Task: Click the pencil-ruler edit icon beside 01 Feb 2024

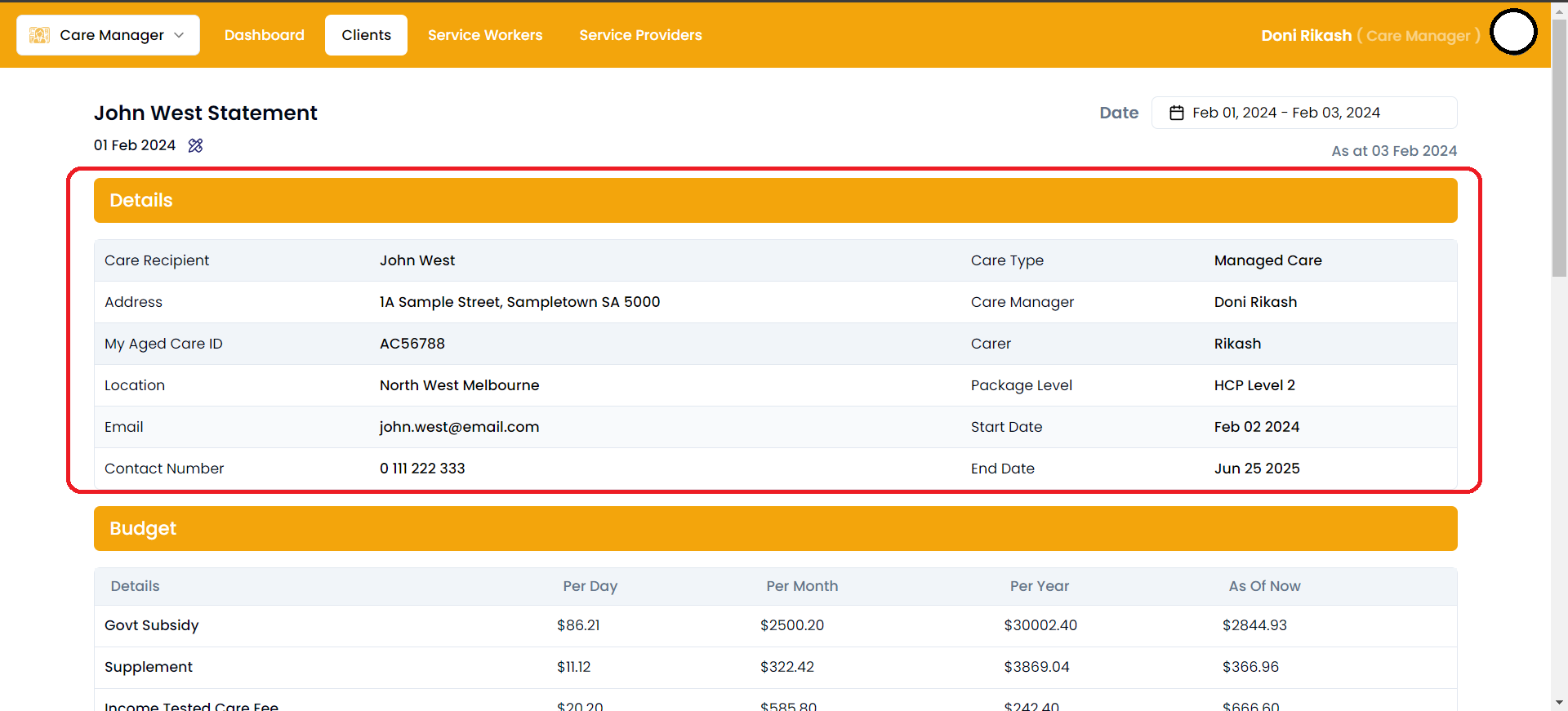Action: point(195,145)
